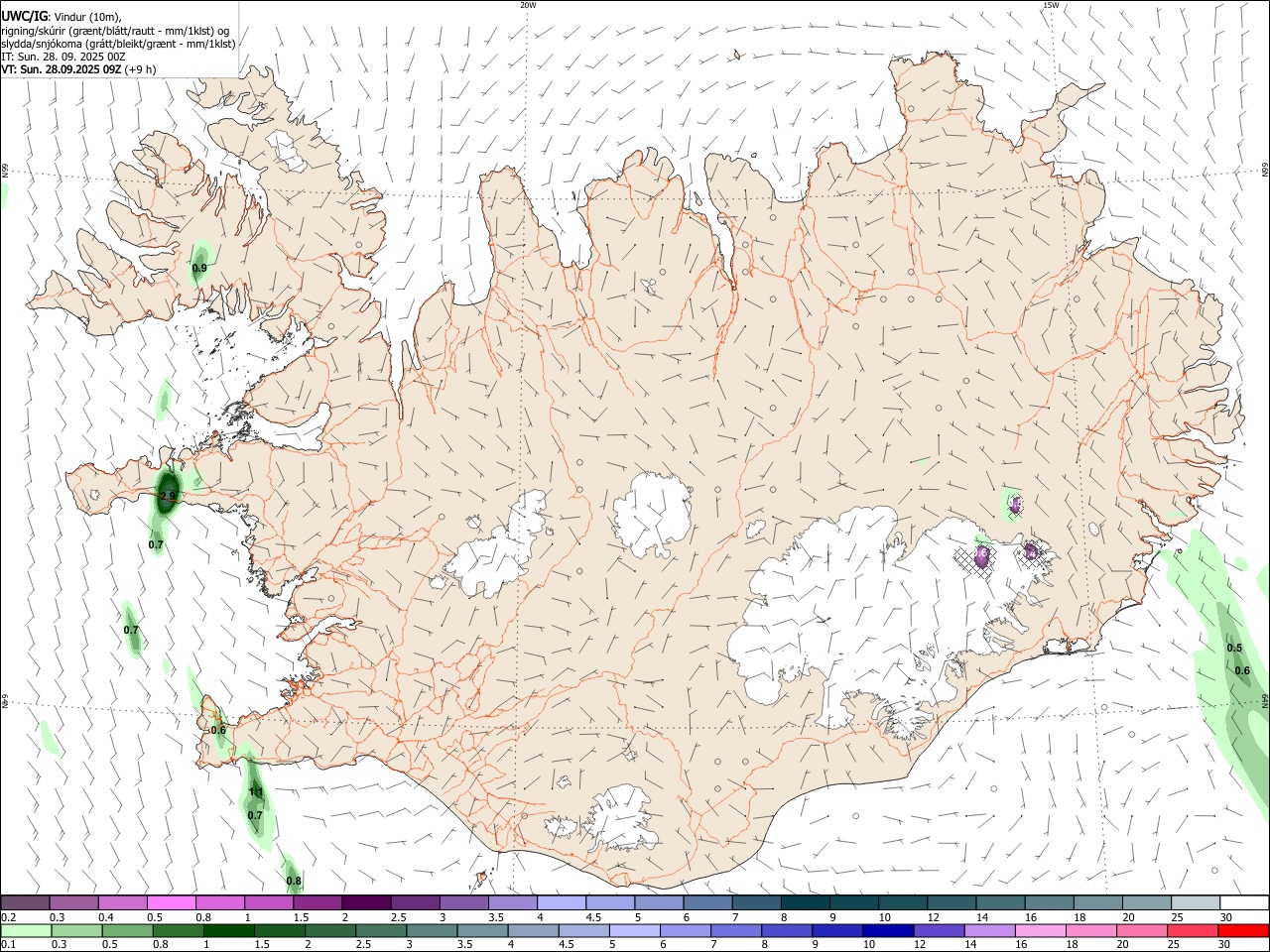Select the pale lilac 4 snow-scale swatch
Screen dimensions: 1270x952
point(561,902)
